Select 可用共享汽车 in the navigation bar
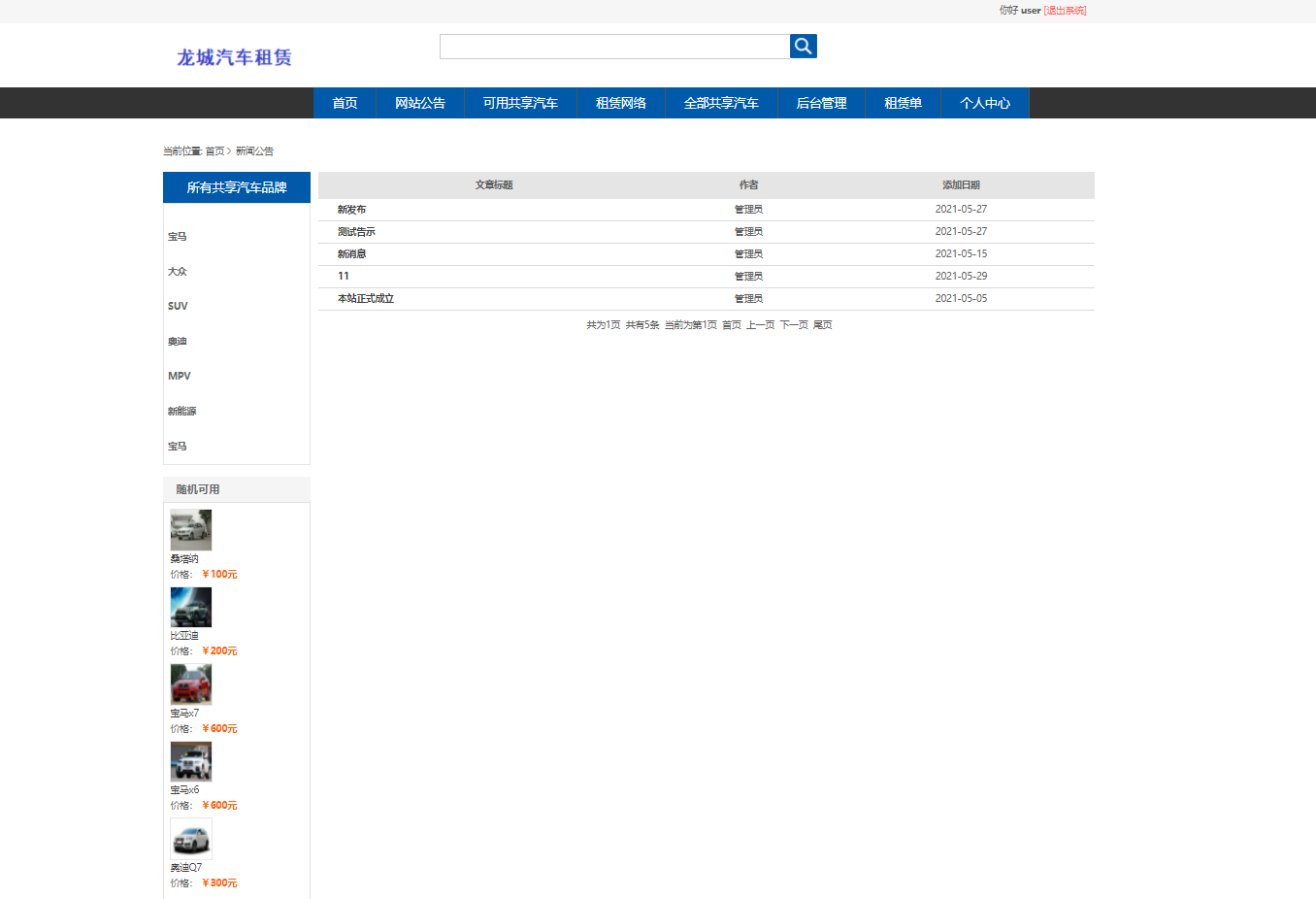1316x899 pixels. pyautogui.click(x=520, y=103)
